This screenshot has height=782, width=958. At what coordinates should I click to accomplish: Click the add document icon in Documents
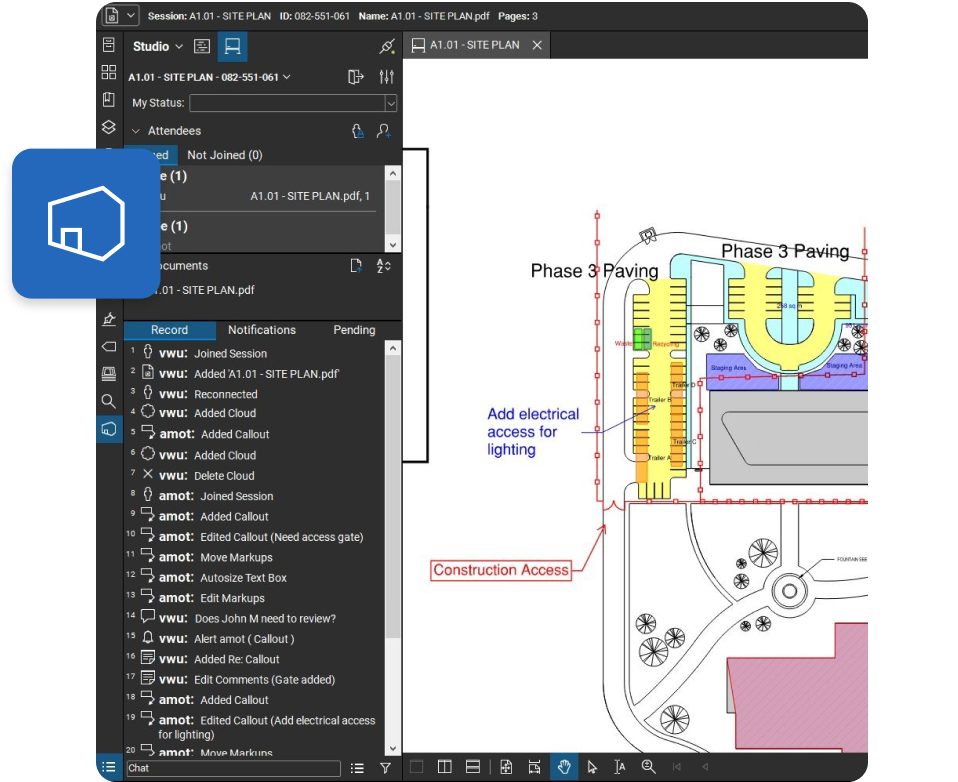pos(356,266)
